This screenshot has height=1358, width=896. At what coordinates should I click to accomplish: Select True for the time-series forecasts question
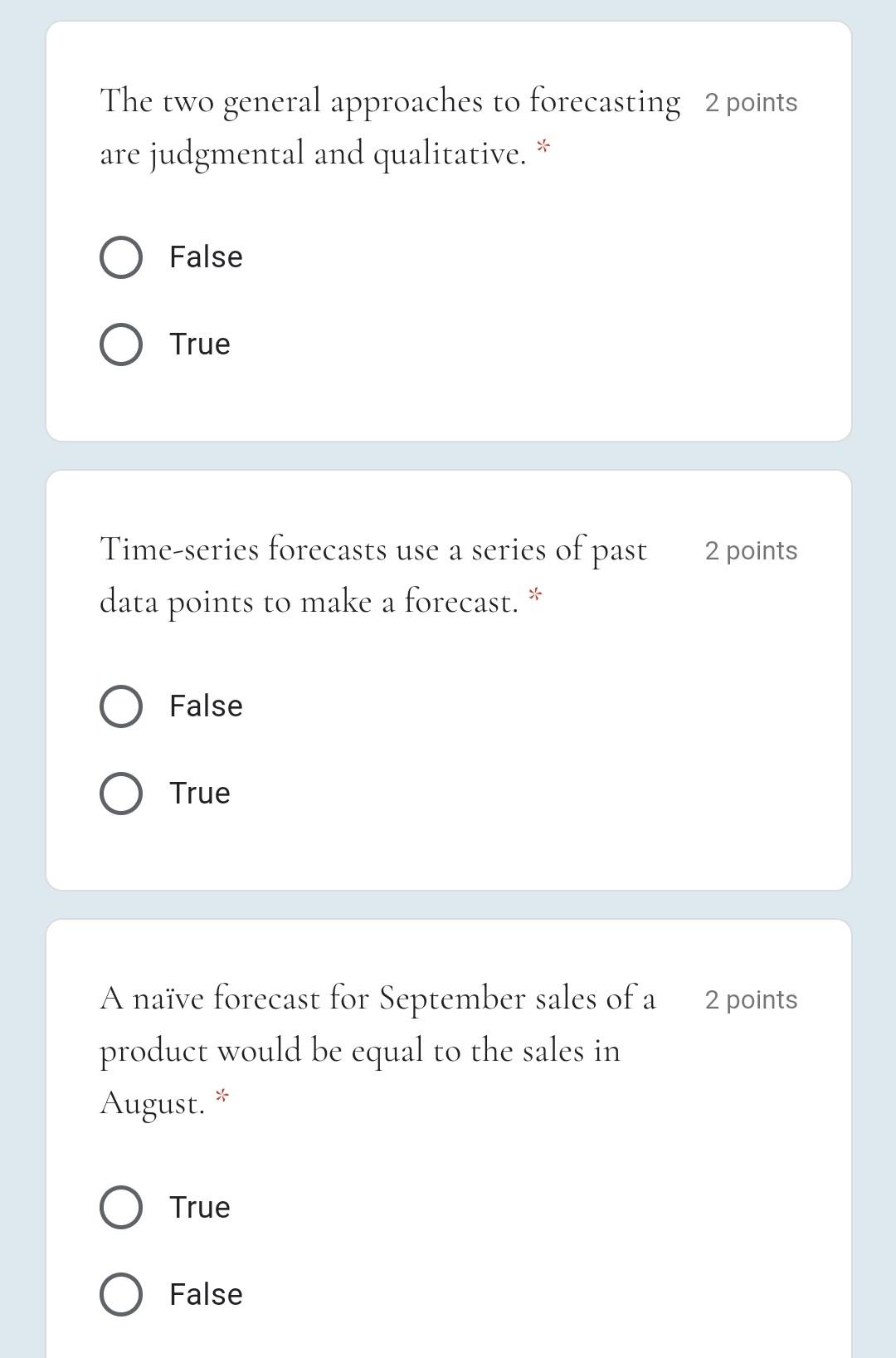(x=120, y=793)
